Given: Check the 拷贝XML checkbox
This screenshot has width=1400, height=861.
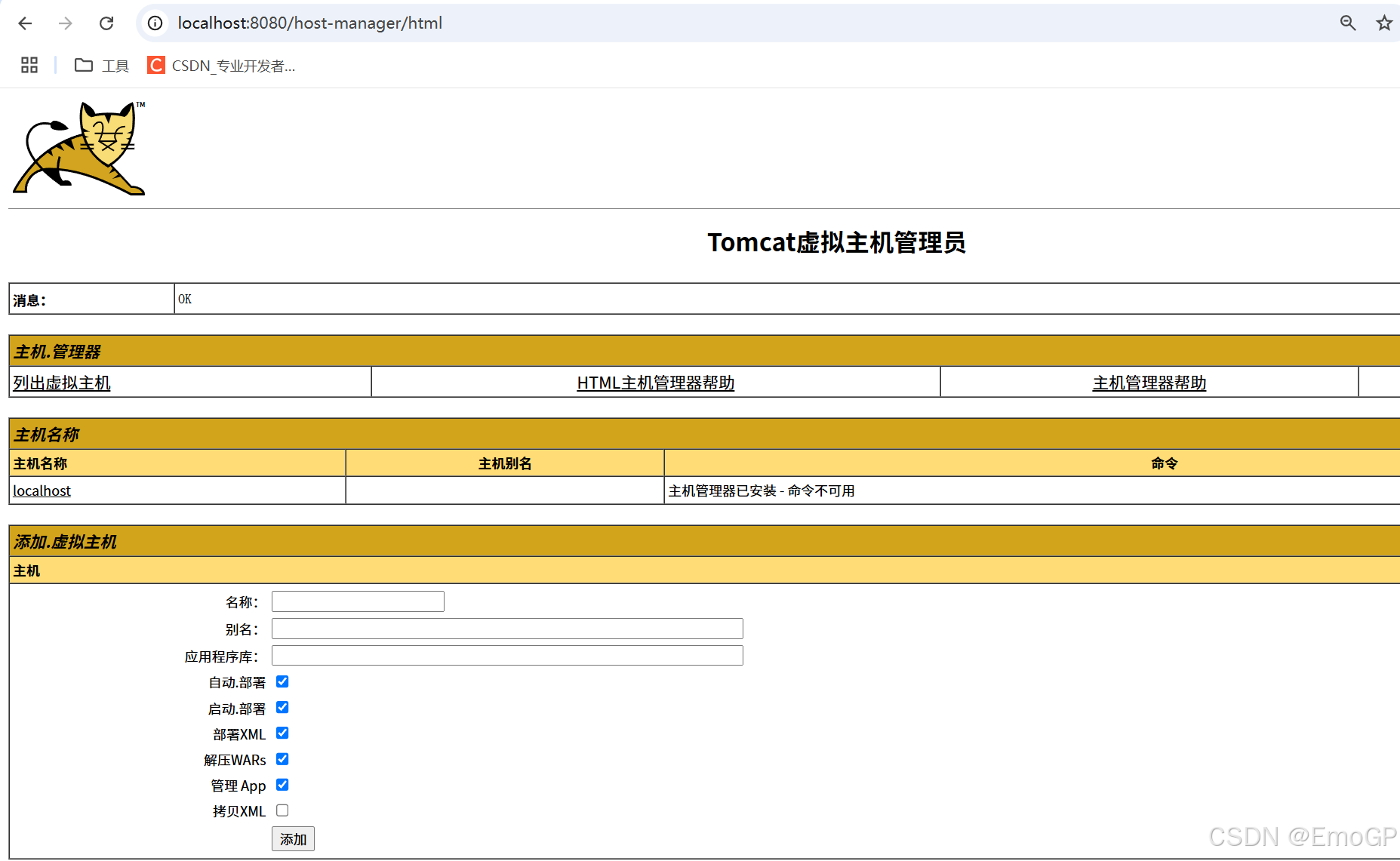Looking at the screenshot, I should (x=282, y=810).
